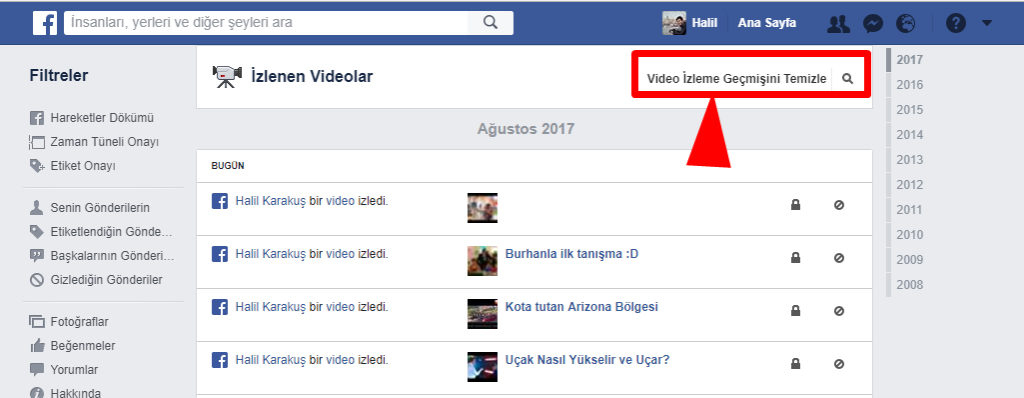Click the Facebook search input field
This screenshot has height=398, width=1024.
(x=266, y=23)
